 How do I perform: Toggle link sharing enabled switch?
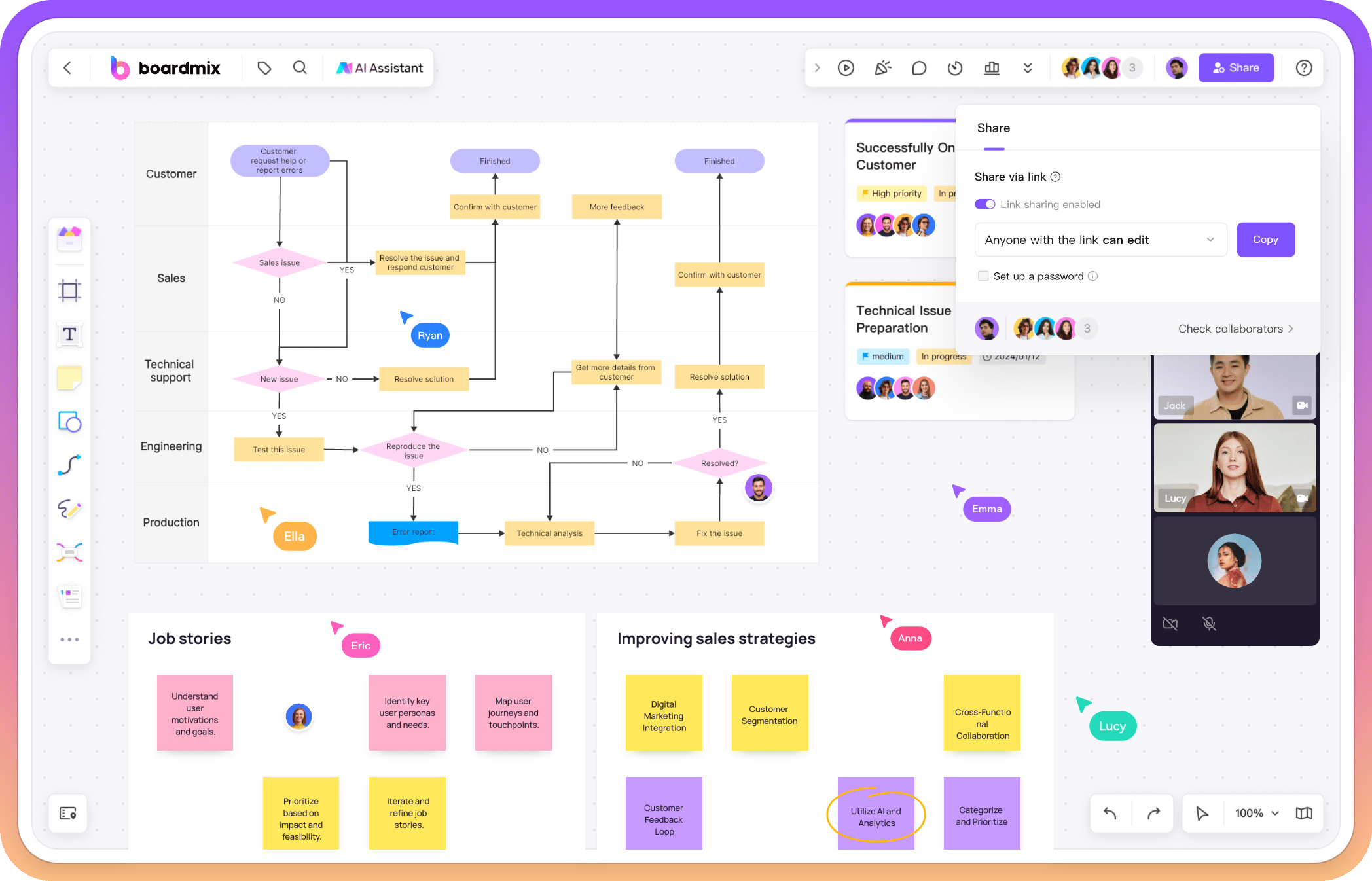tap(984, 203)
